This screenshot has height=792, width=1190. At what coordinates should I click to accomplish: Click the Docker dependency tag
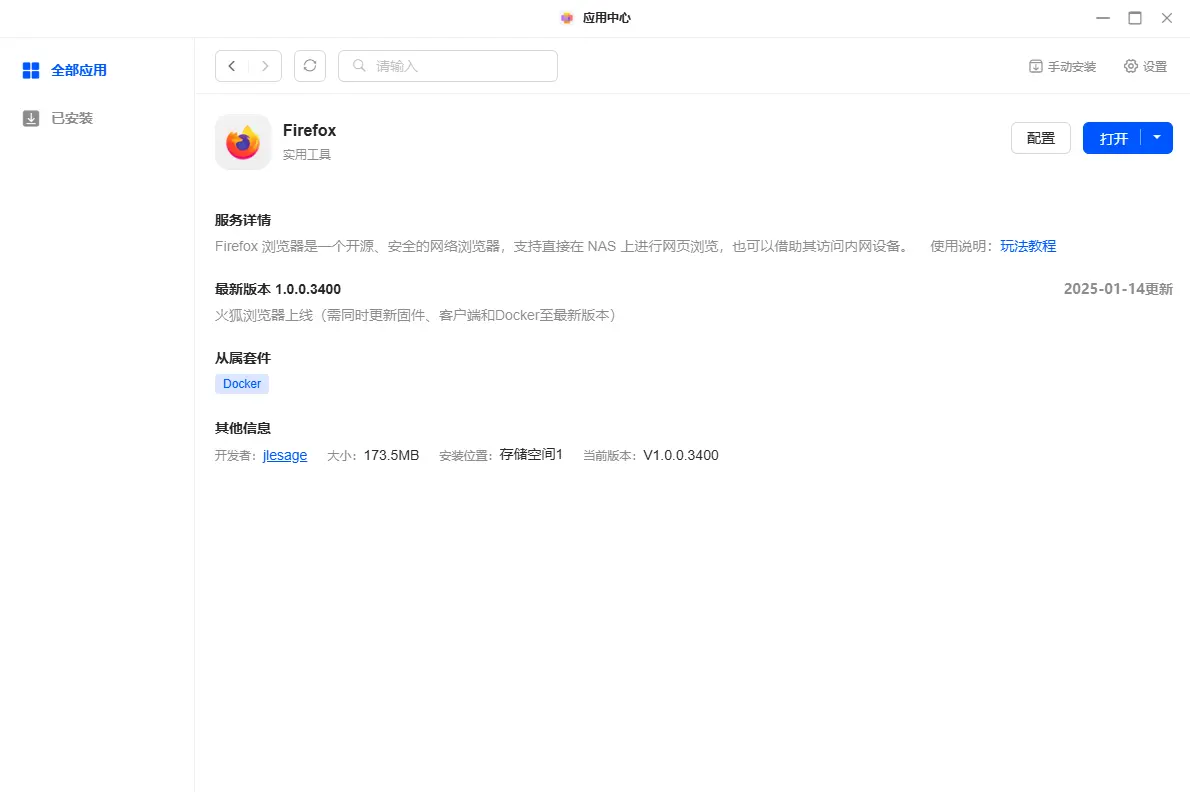(x=242, y=384)
